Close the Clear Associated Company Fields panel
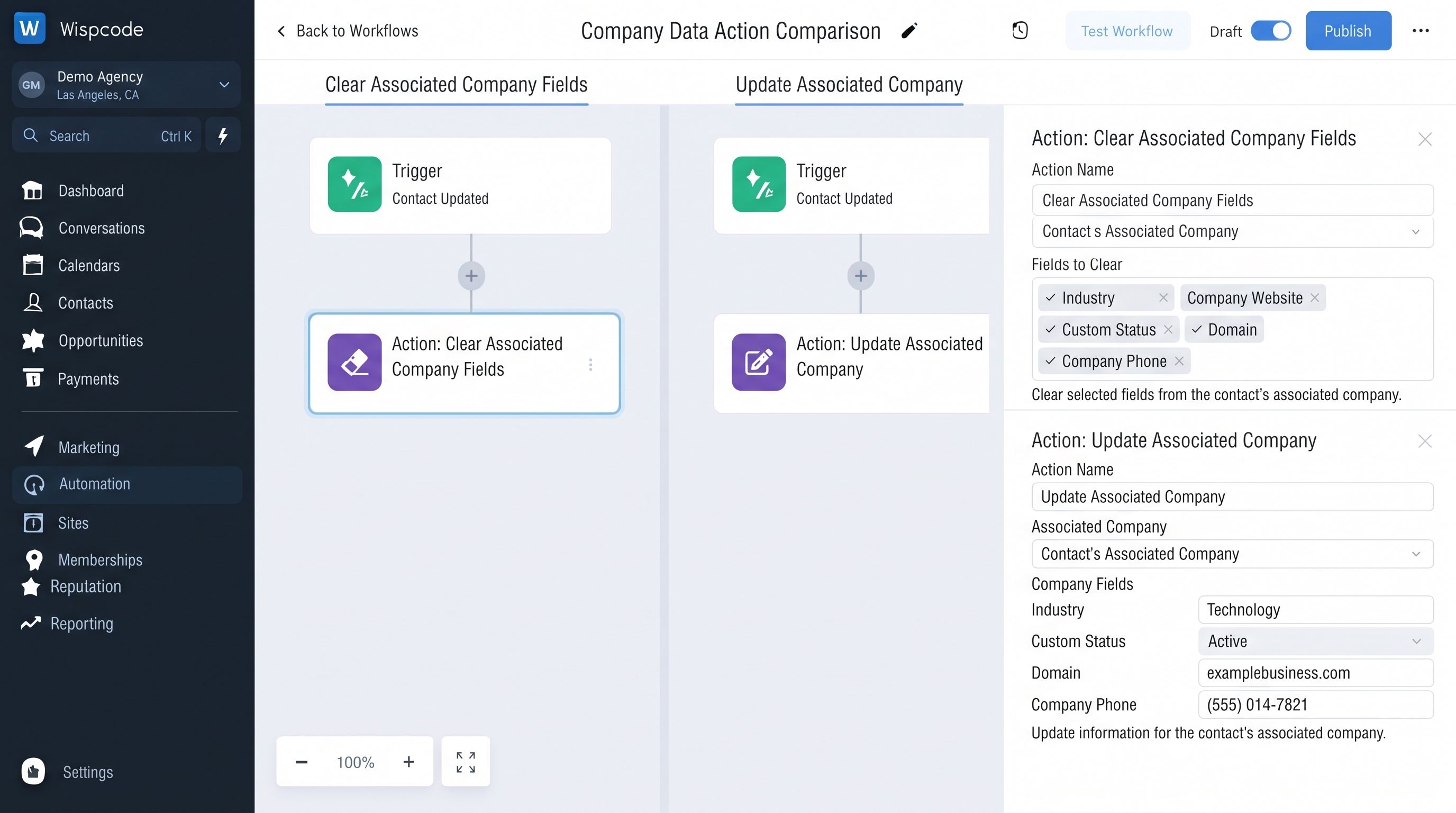Viewport: 1456px width, 813px height. pyautogui.click(x=1424, y=139)
